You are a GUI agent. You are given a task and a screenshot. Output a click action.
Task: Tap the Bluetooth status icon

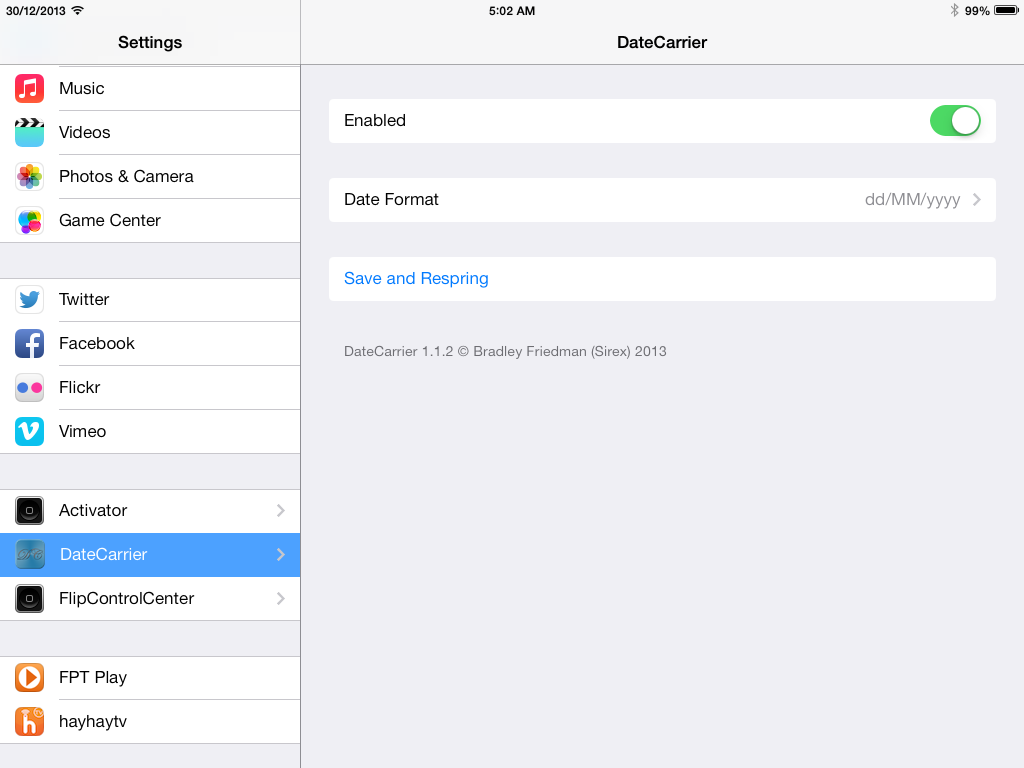coord(954,10)
